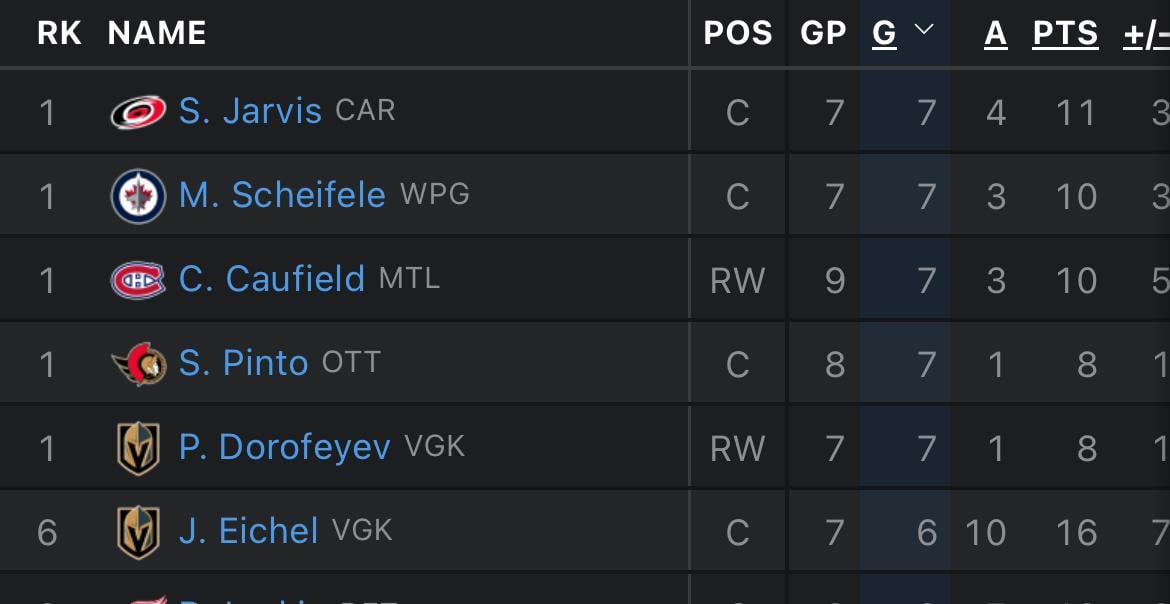Open M. Scheifele player profile link
Viewport: 1170px width, 604px height.
point(280,195)
